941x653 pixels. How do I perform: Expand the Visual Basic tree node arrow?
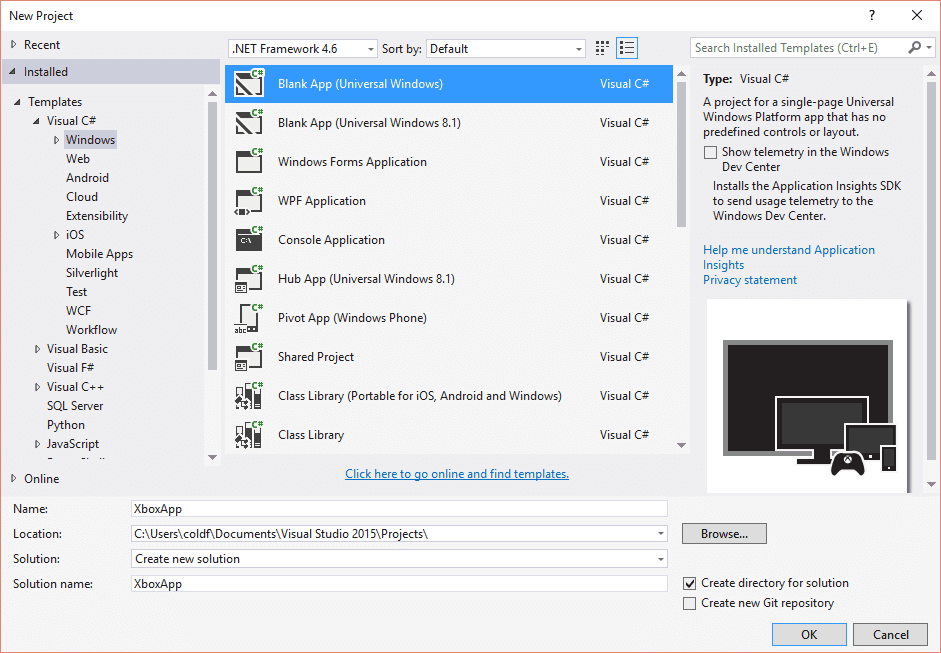[37, 349]
